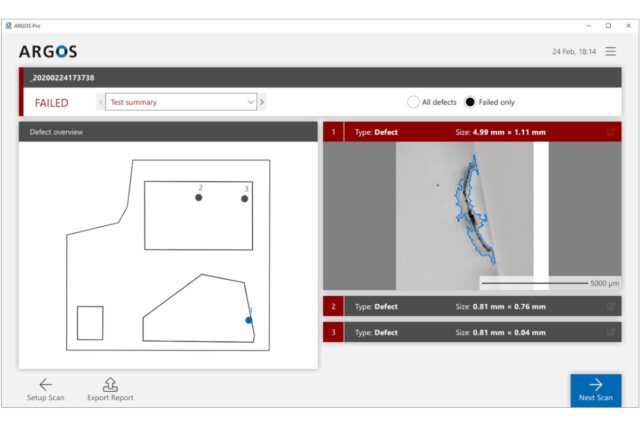Click the ARGOS Pro title bar app icon

9,26
